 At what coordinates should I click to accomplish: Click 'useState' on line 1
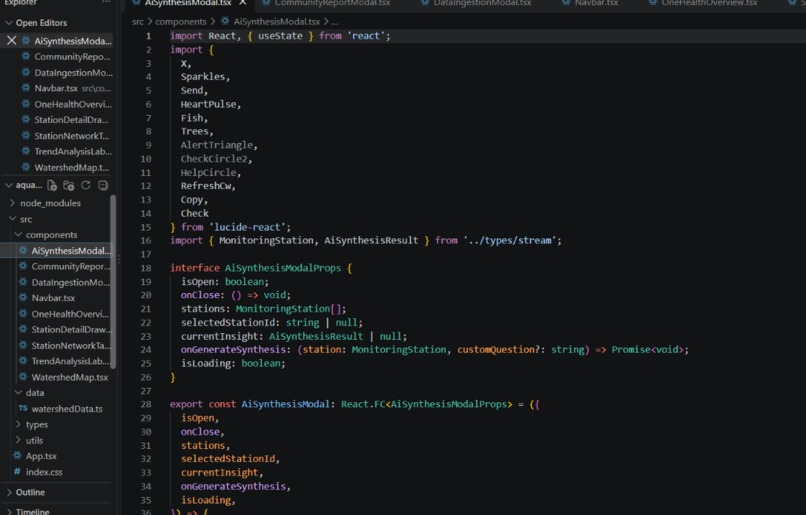pos(280,36)
